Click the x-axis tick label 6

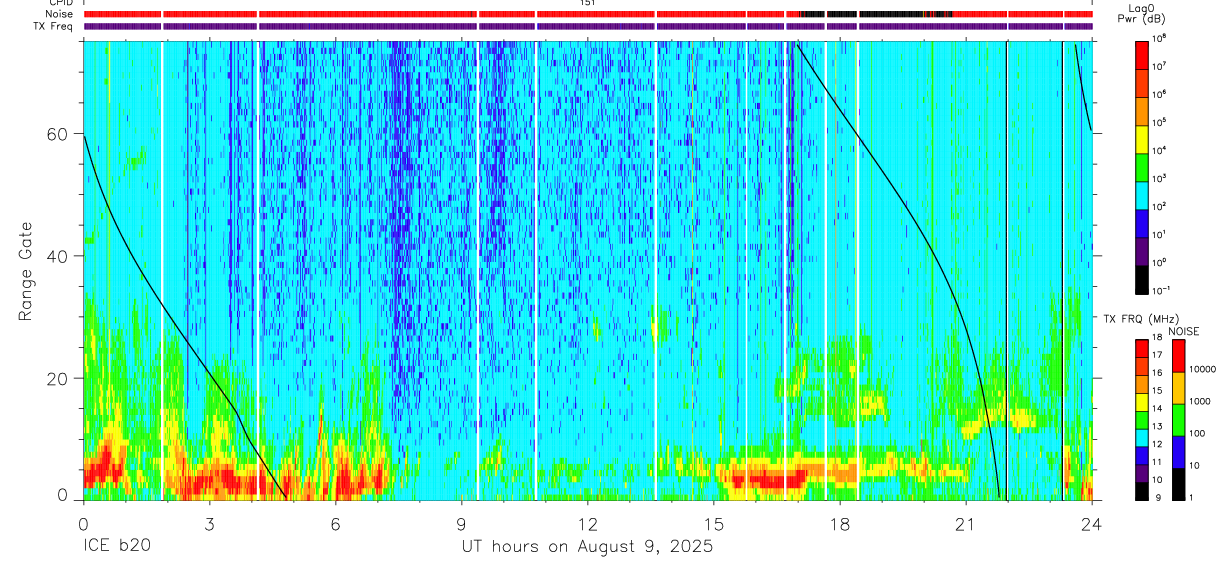point(335,524)
